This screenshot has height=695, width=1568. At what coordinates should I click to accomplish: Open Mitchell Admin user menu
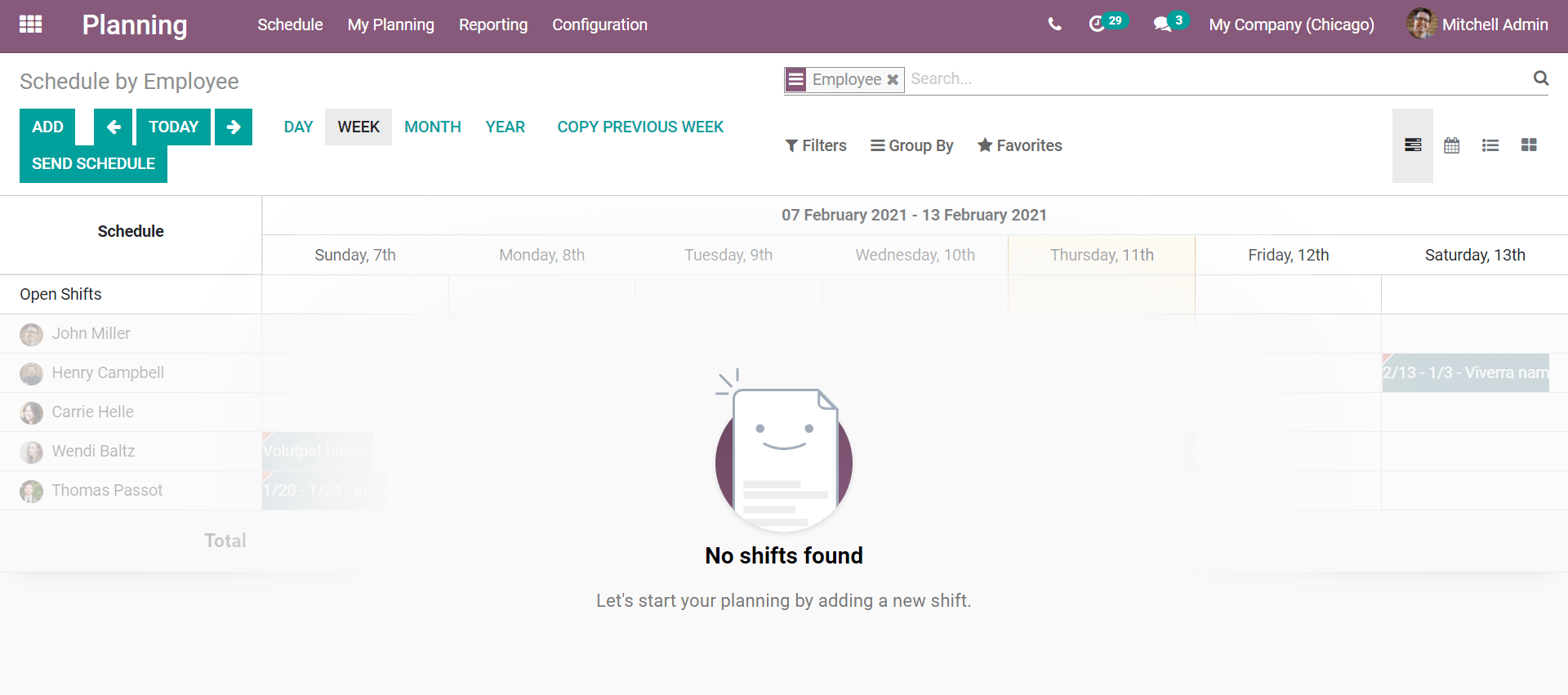pos(1477,25)
